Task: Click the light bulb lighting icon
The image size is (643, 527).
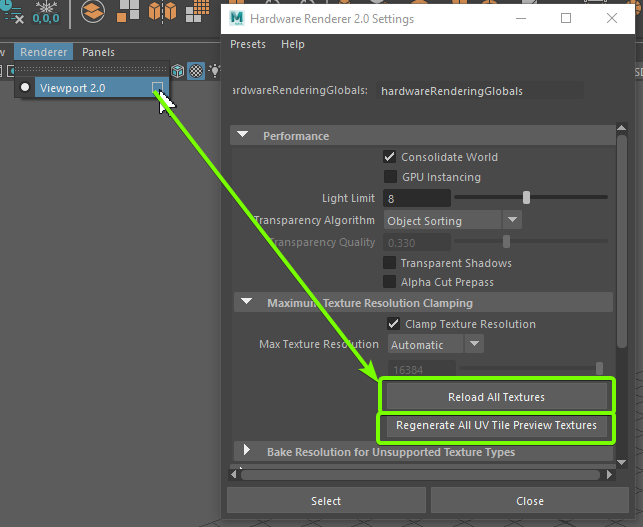Action: pos(214,71)
